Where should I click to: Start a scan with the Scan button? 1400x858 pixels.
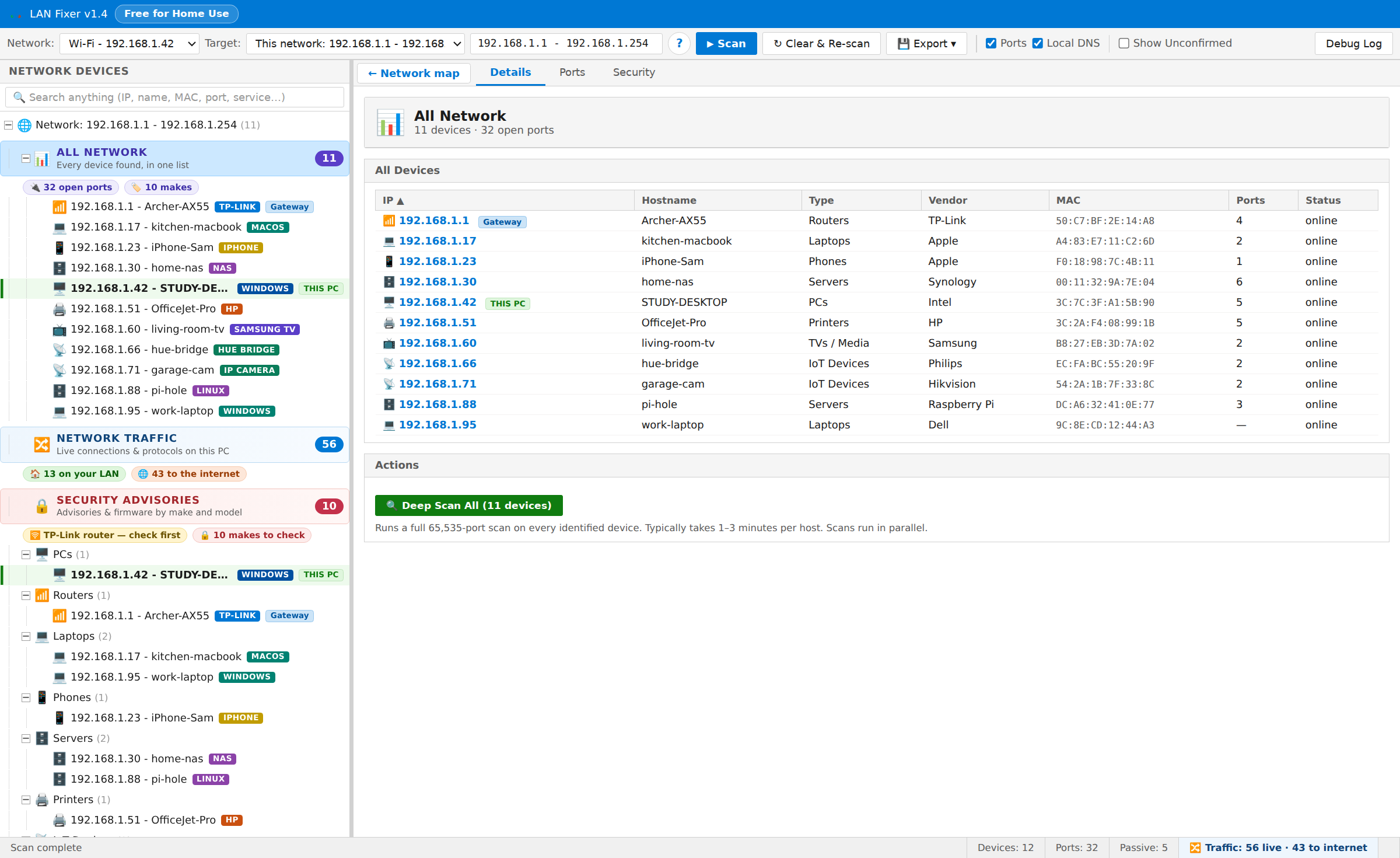(726, 44)
